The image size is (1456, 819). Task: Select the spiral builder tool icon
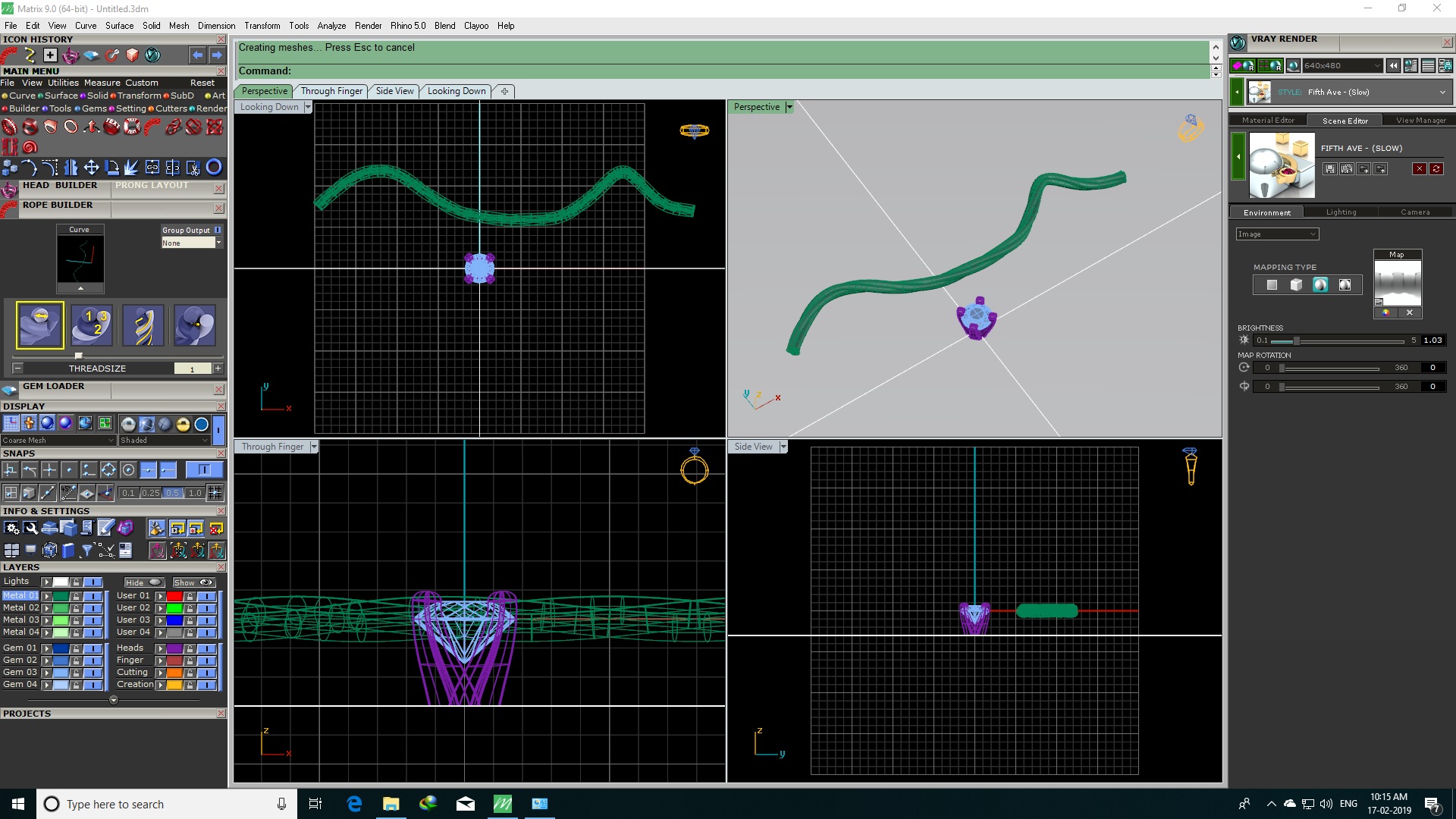30,147
